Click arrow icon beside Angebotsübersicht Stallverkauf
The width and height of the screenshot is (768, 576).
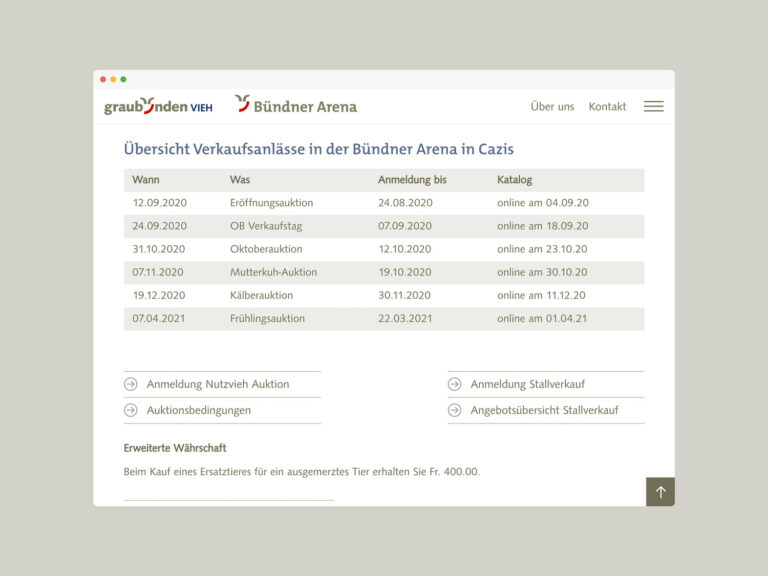pos(455,410)
